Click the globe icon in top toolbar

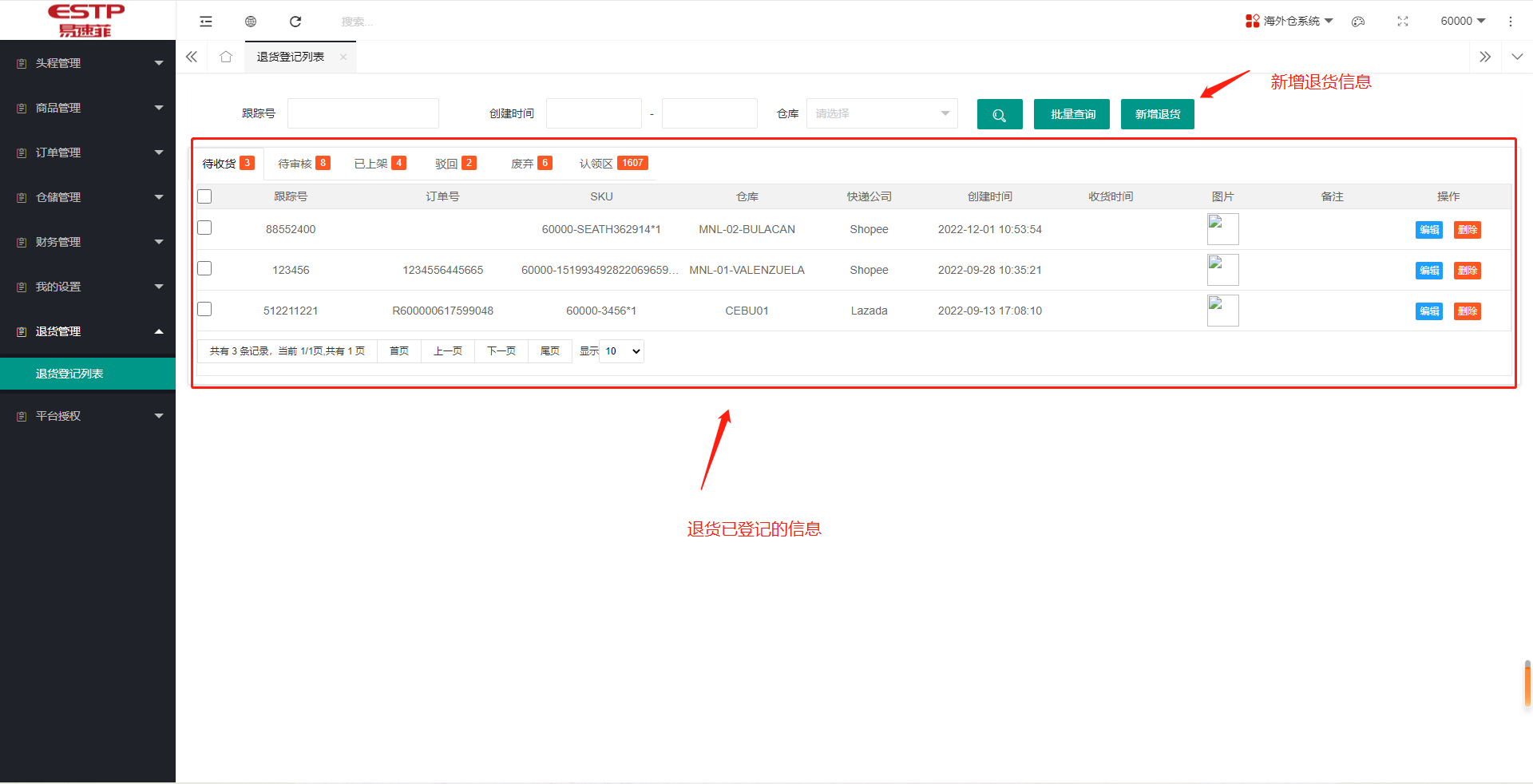[251, 22]
